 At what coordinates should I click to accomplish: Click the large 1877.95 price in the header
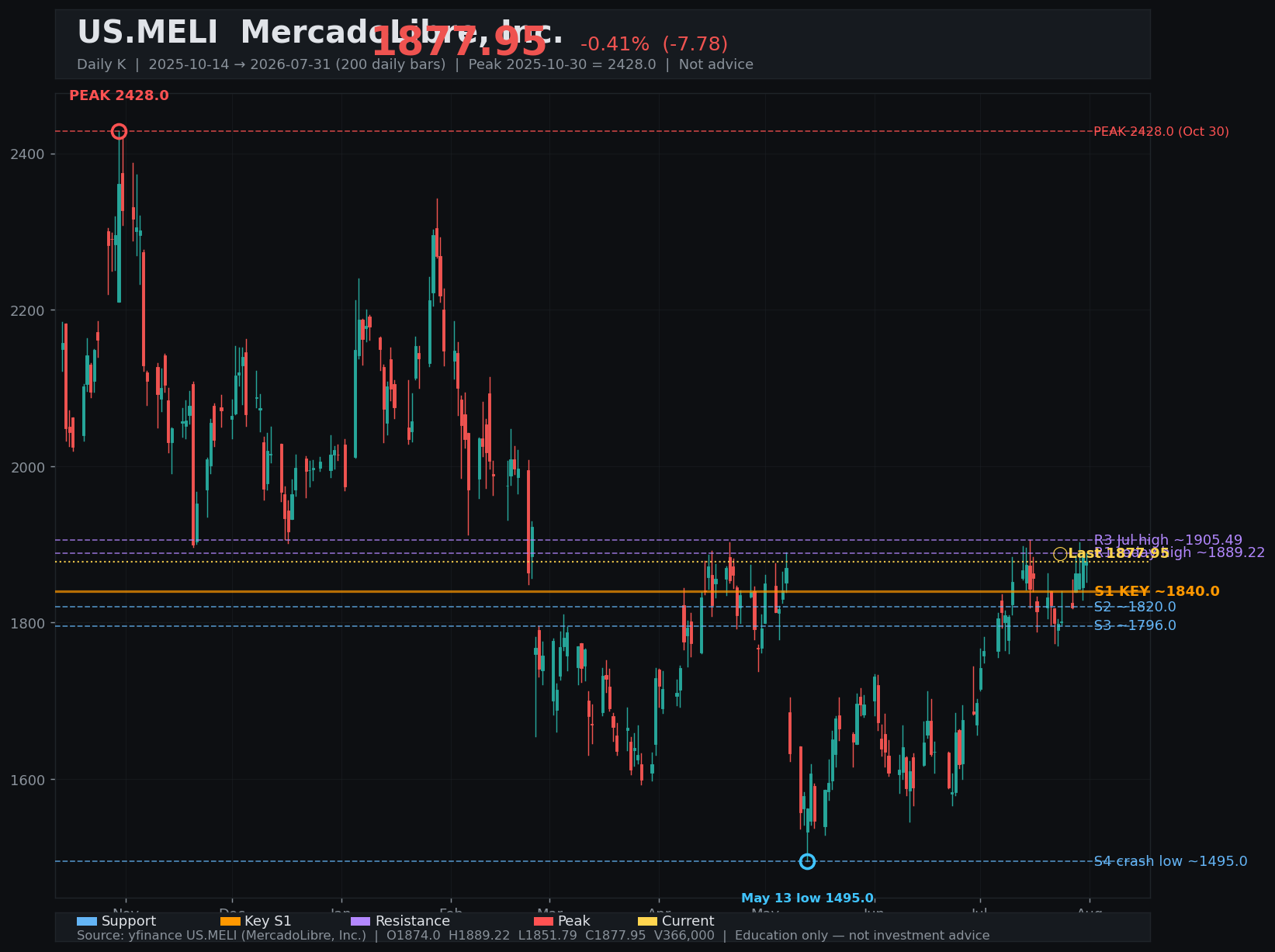(x=459, y=42)
